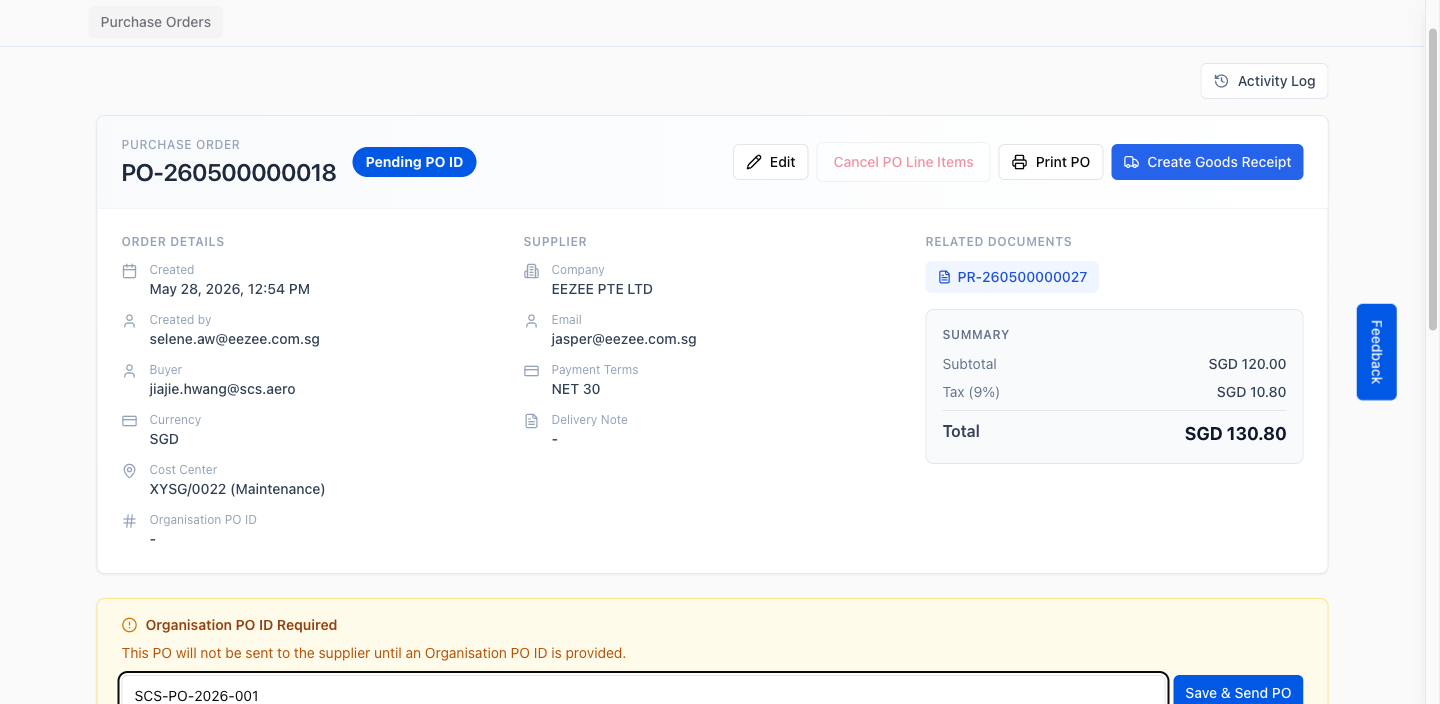
Task: Click the building icon next to Company
Action: [x=531, y=271]
